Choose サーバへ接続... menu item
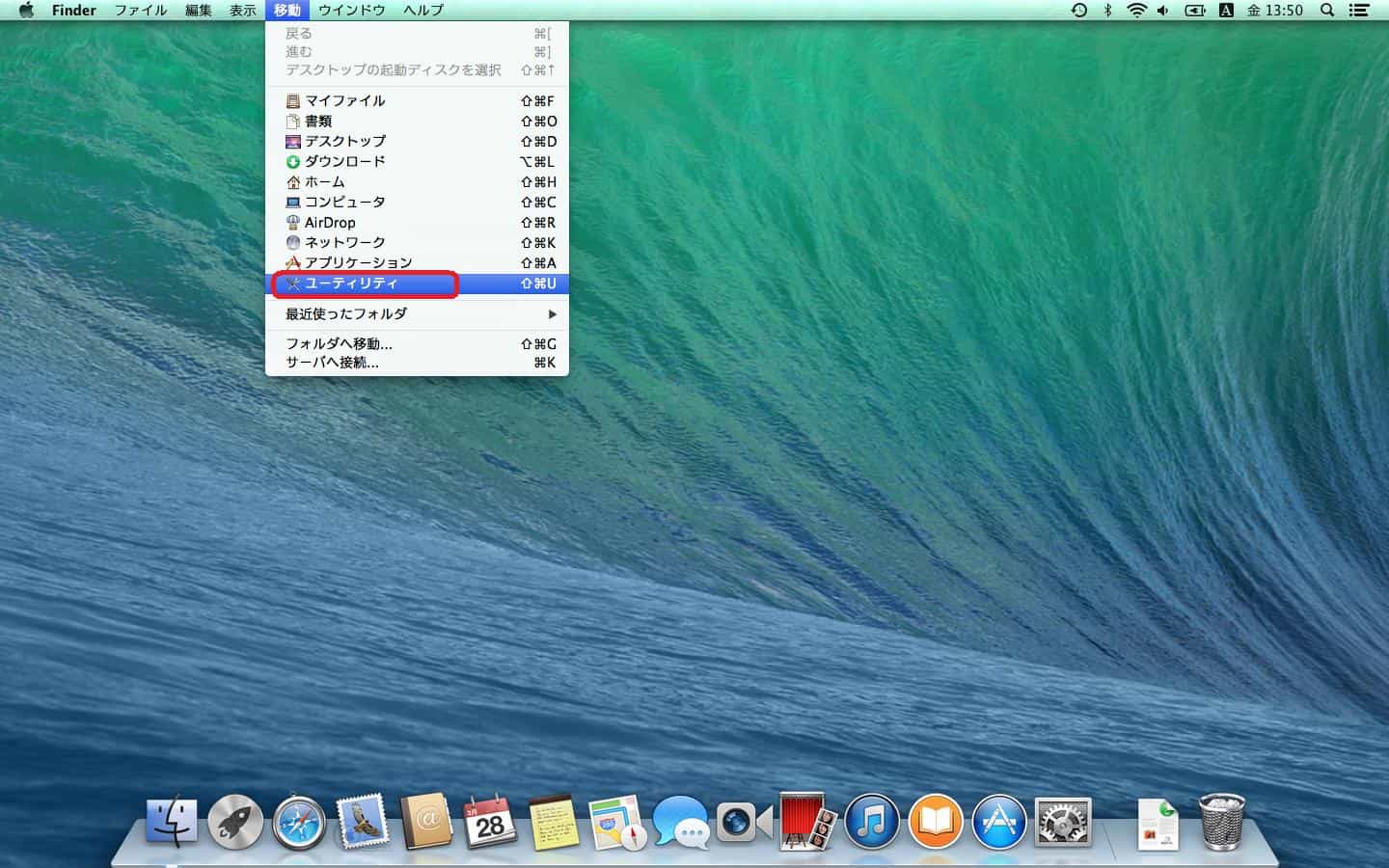The width and height of the screenshot is (1389, 868). pos(417,363)
